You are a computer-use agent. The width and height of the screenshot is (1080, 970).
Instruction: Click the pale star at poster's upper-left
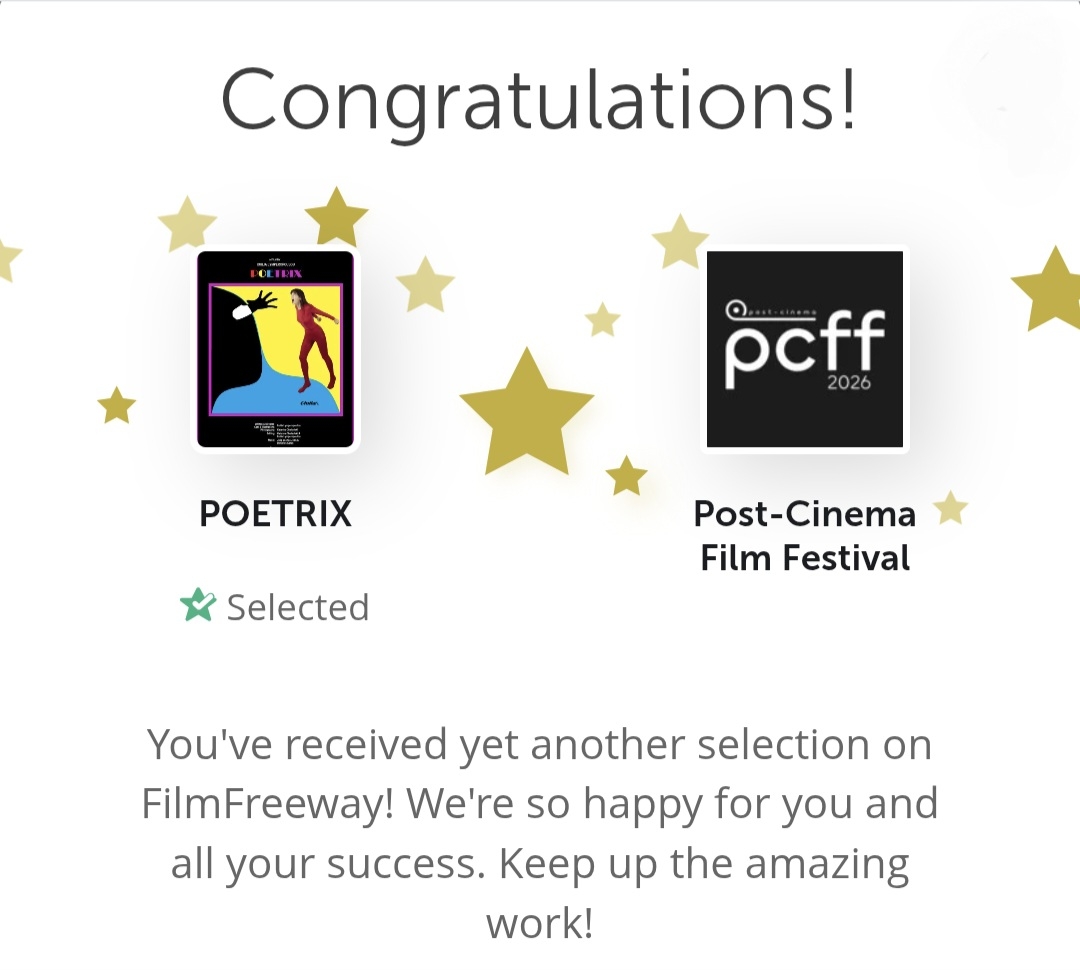pos(187,224)
